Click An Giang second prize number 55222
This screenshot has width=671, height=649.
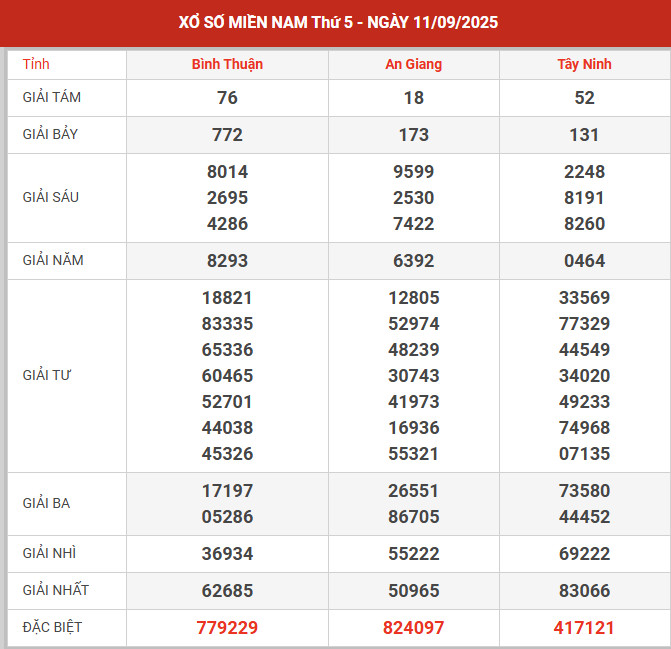pyautogui.click(x=413, y=554)
